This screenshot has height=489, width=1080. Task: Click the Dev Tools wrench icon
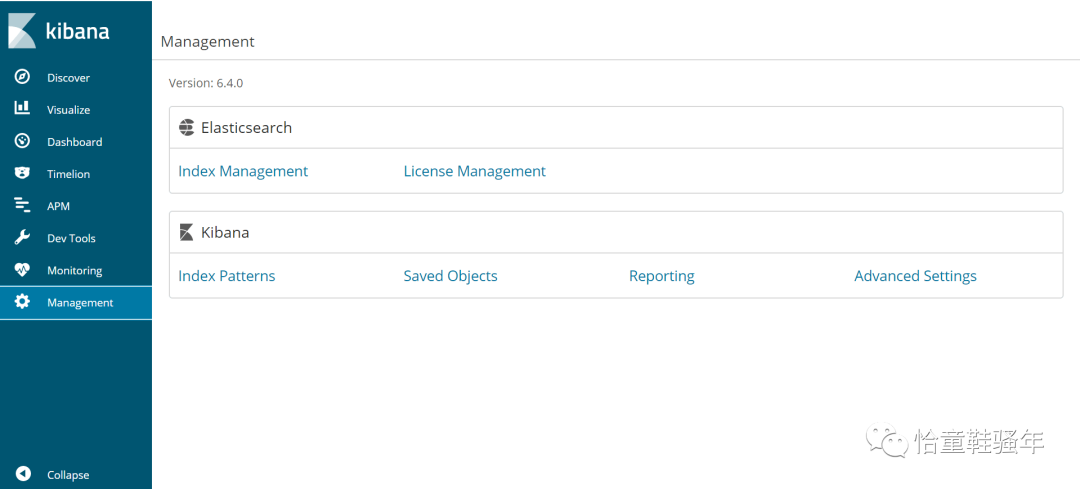point(22,238)
